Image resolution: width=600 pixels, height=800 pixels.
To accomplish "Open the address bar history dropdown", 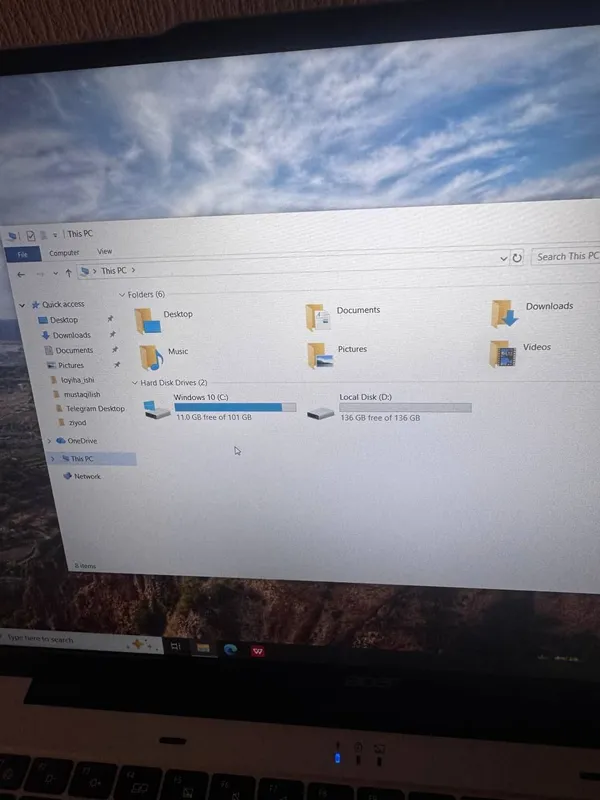I will click(504, 259).
